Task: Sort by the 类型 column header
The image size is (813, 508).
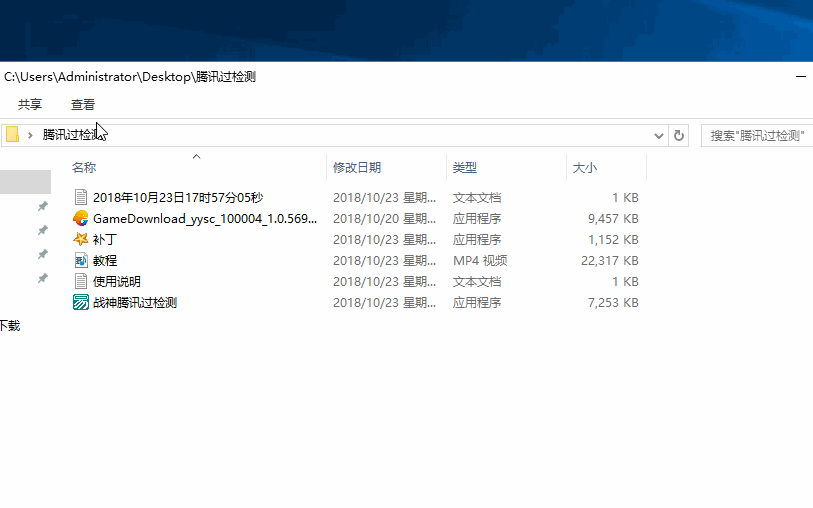Action: point(465,167)
